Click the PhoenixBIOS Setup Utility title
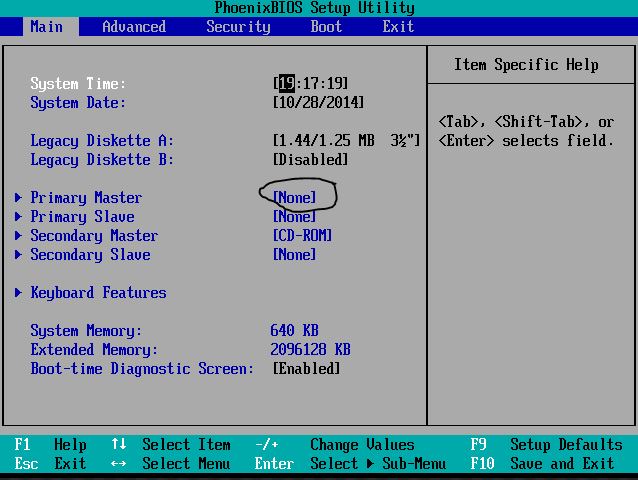Viewport: 638px width, 480px height. click(x=315, y=8)
